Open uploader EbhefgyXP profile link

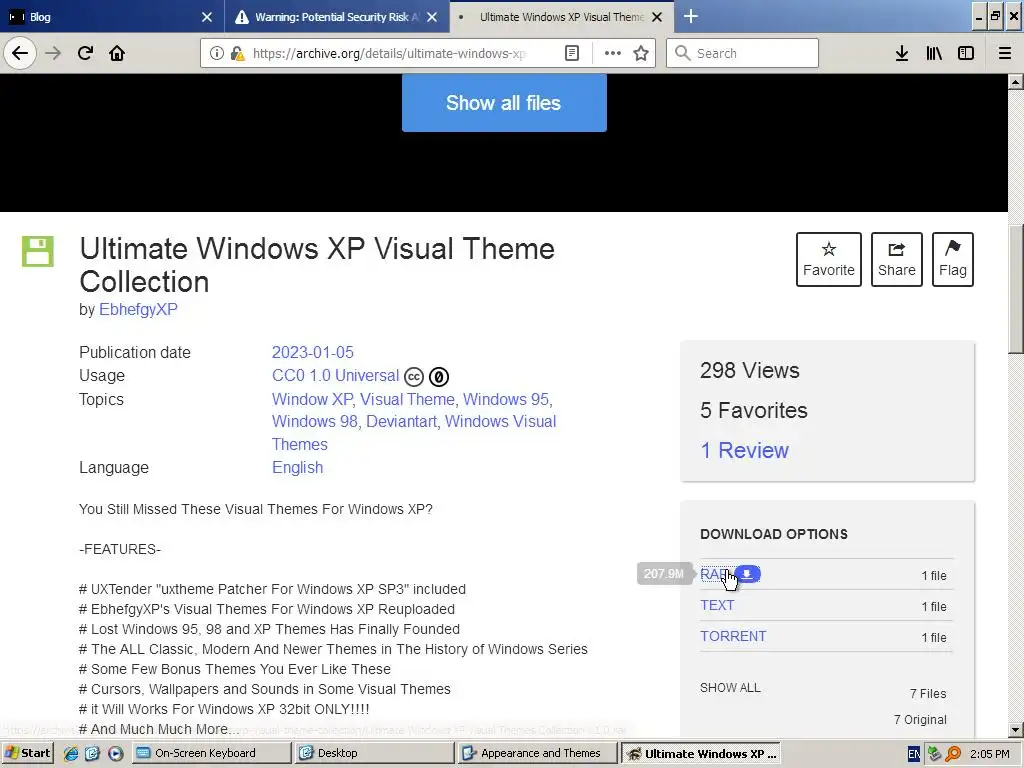tap(138, 310)
